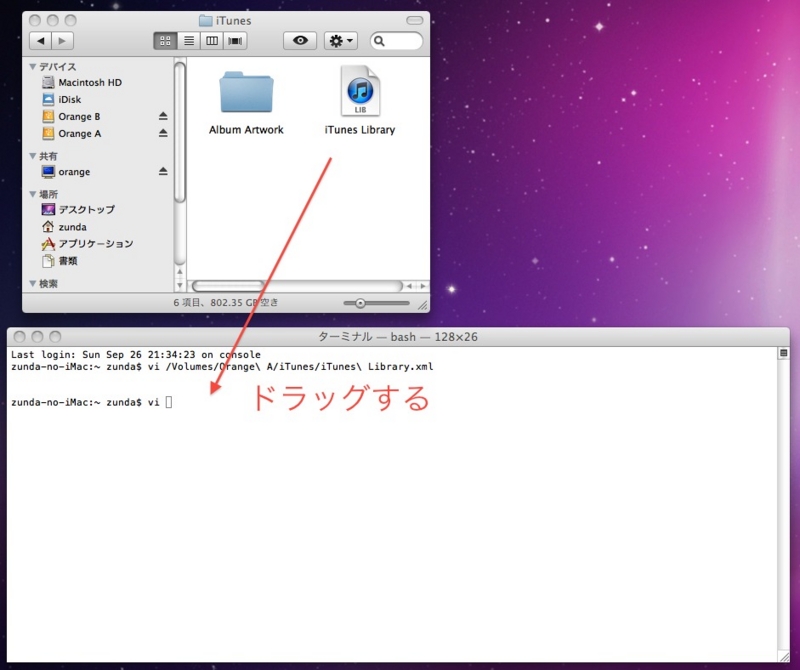The width and height of the screenshot is (800, 670).
Task: Click the current Terminal prompt line
Action: tap(92, 403)
